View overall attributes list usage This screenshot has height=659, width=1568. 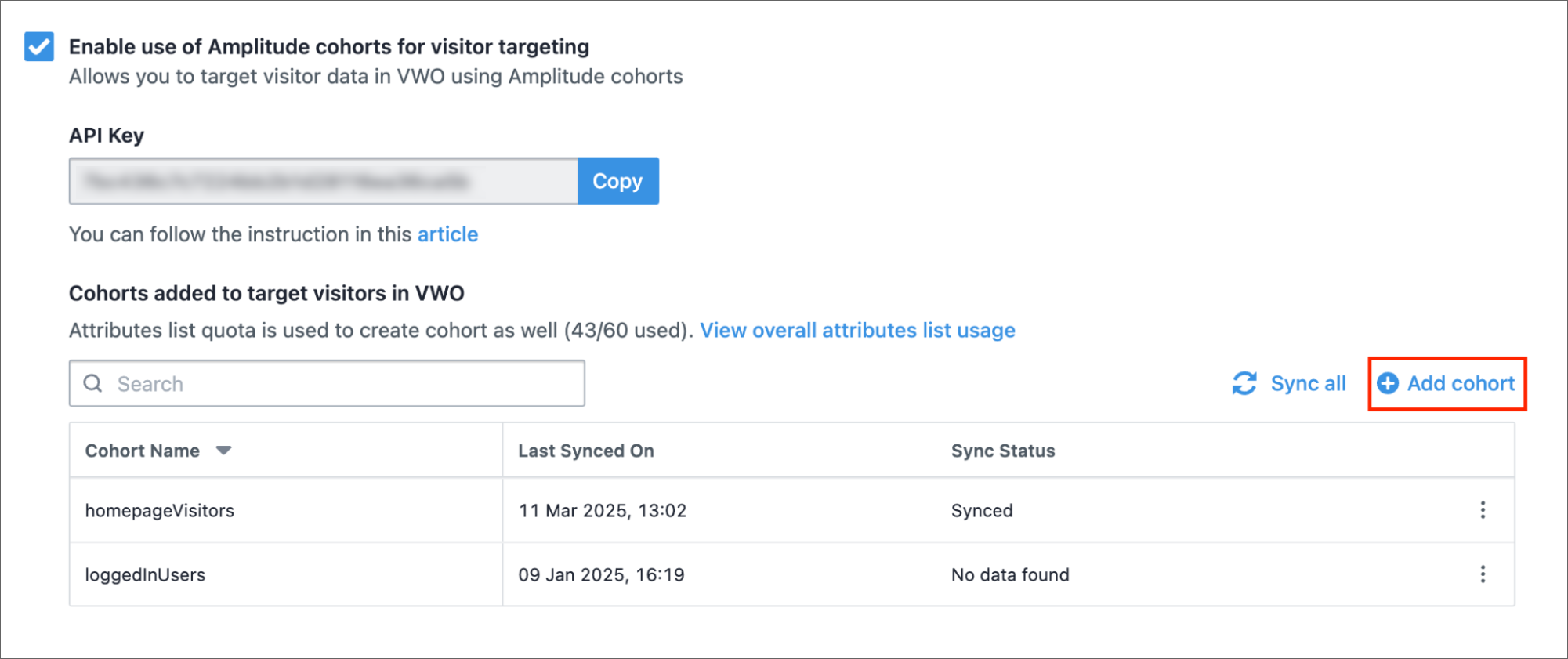[857, 331]
